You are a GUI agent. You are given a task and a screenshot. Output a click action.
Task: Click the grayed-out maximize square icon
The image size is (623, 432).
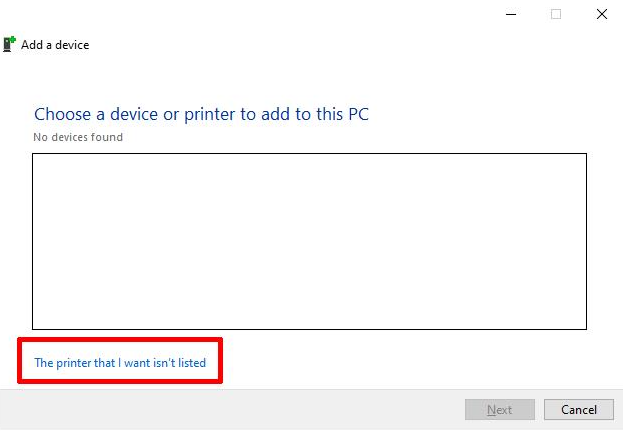[556, 14]
